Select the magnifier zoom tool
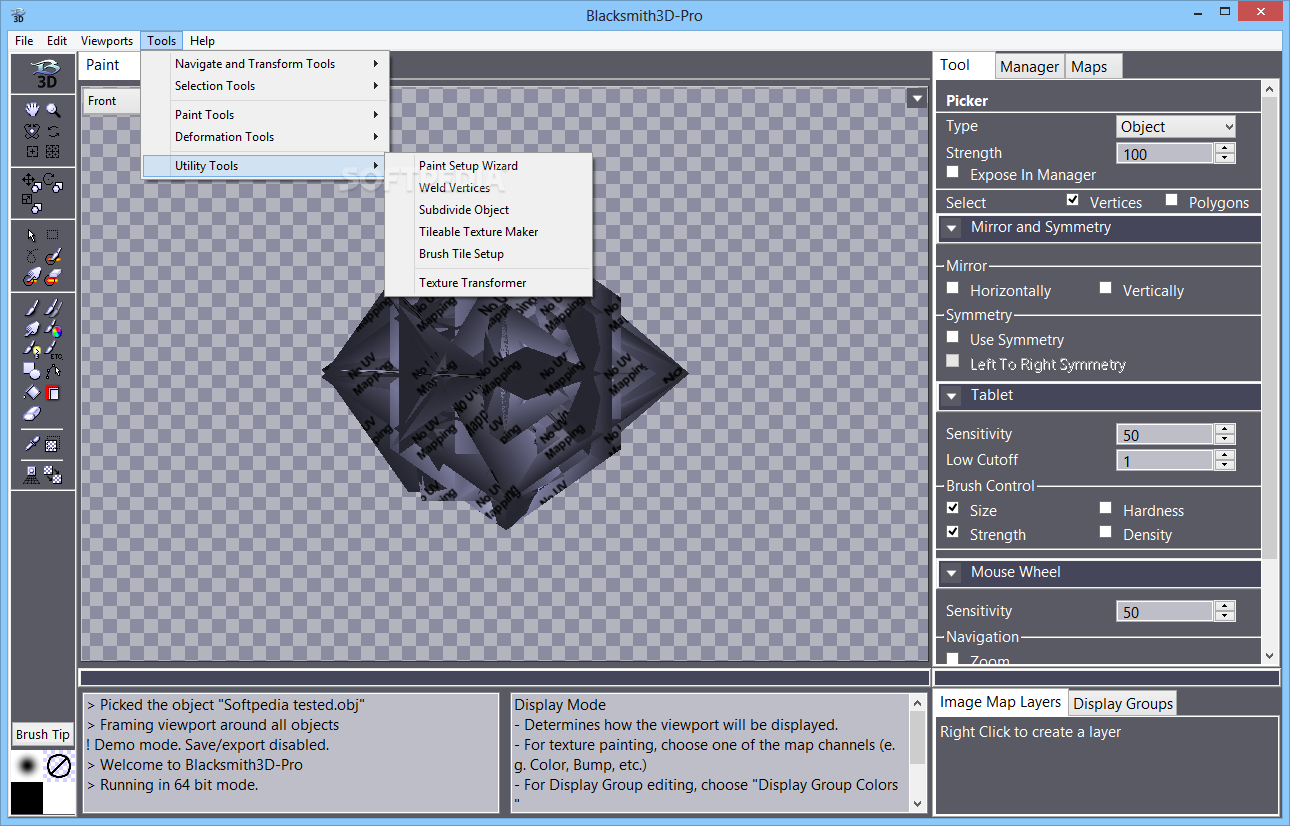The width and height of the screenshot is (1290, 826). pos(53,110)
